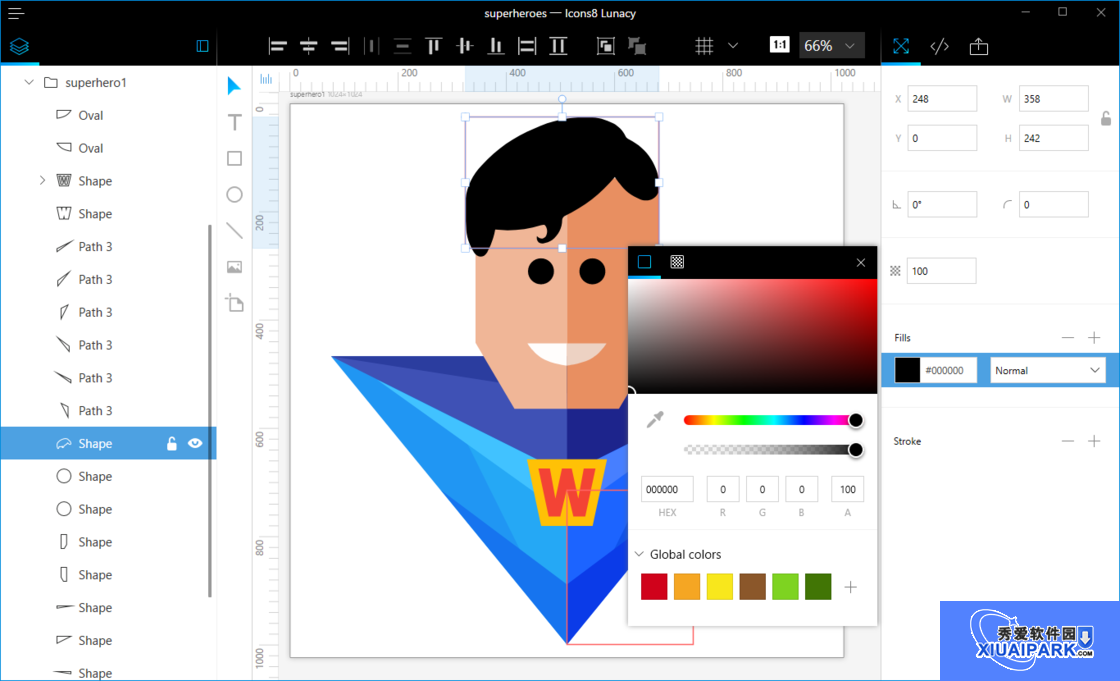Close the color picker popup
Image resolution: width=1120 pixels, height=681 pixels.
861,262
